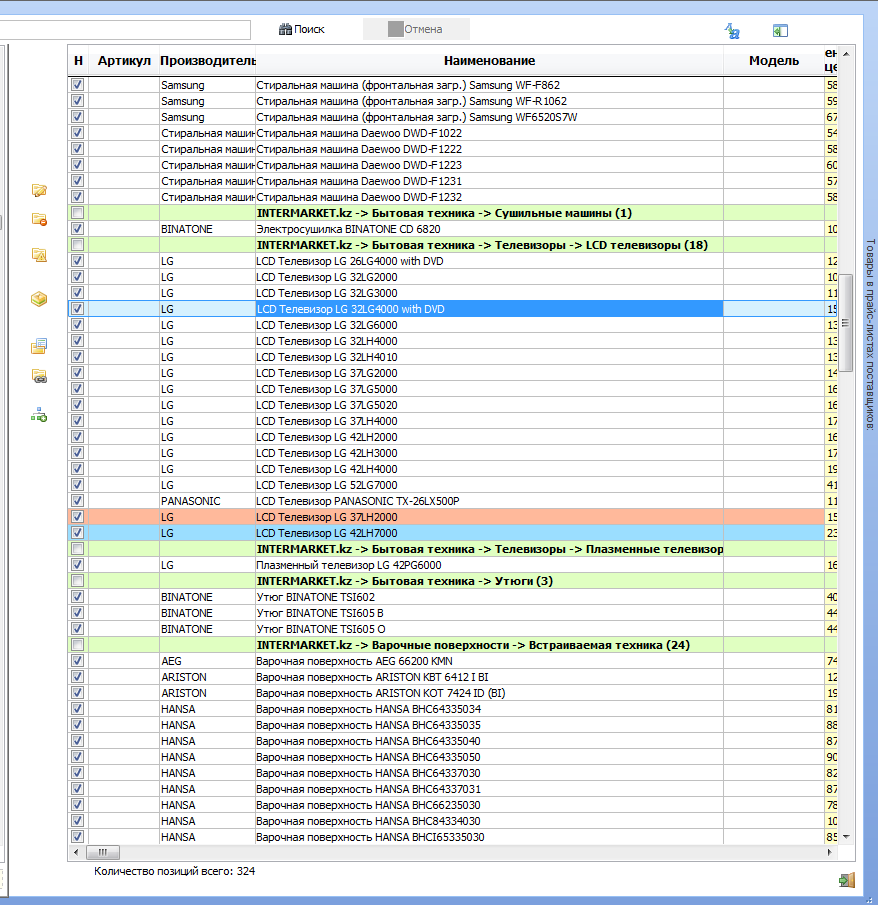Click the edit folder icon with pencil

coord(39,190)
